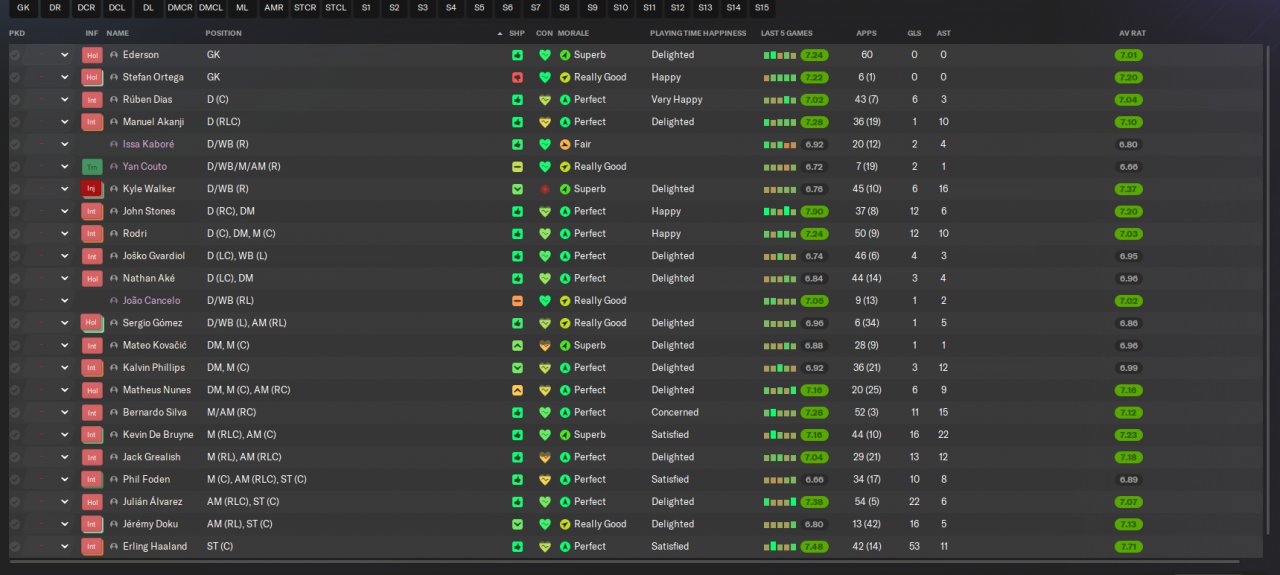
Task: Expand the dropdown arrow for Phil Foden
Action: 65,480
